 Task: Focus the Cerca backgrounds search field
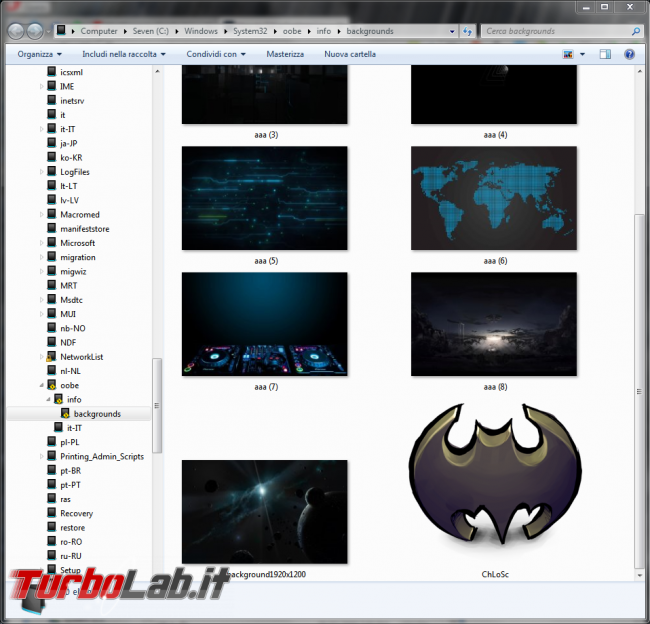click(555, 31)
